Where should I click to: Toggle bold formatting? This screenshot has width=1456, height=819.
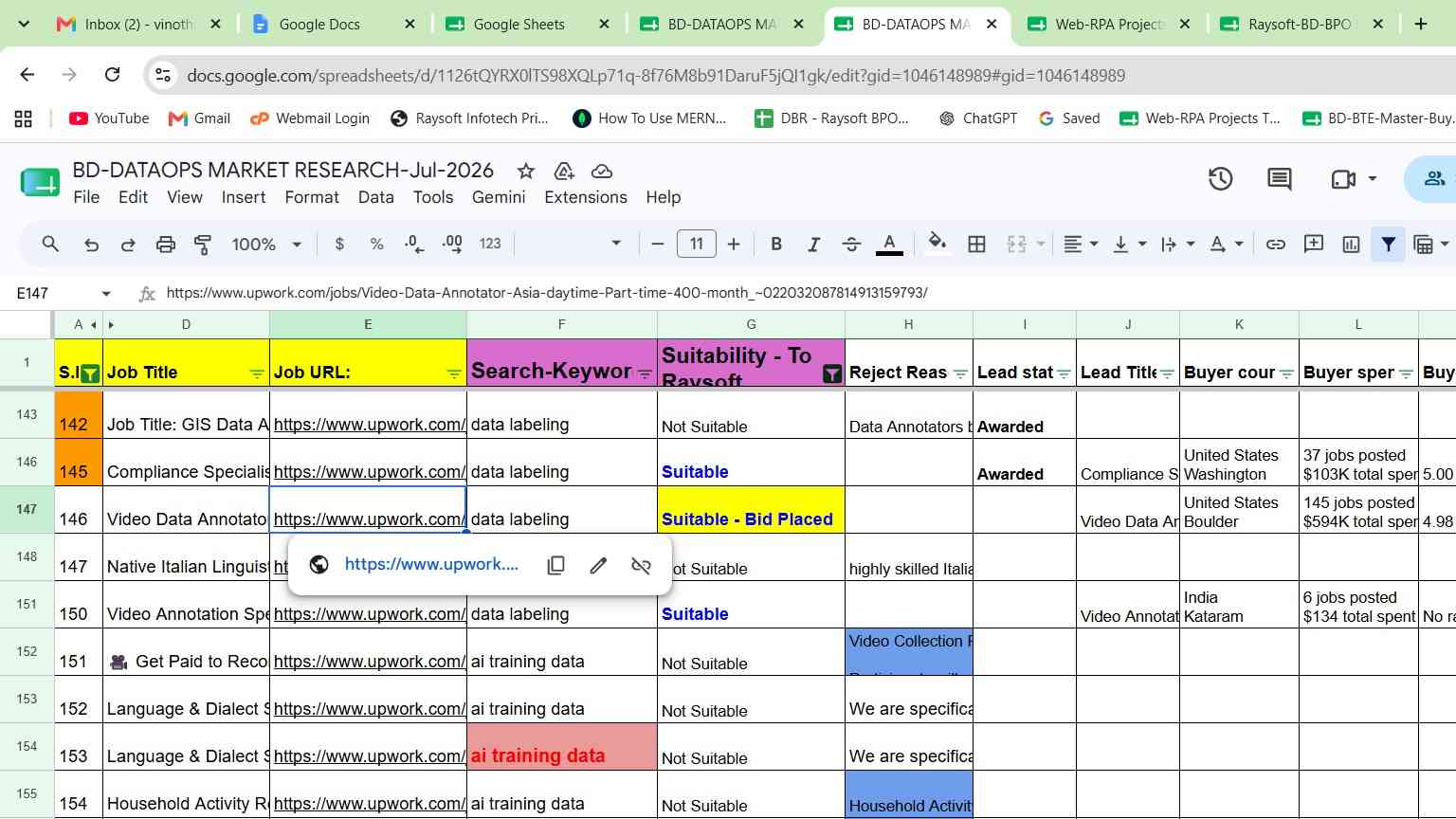[776, 245]
